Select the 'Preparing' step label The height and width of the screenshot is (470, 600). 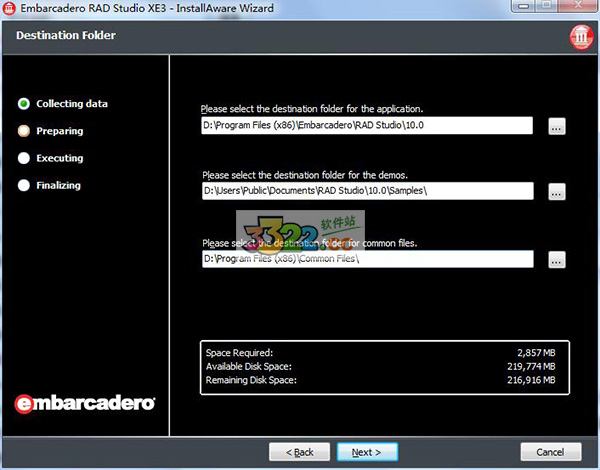(60, 131)
